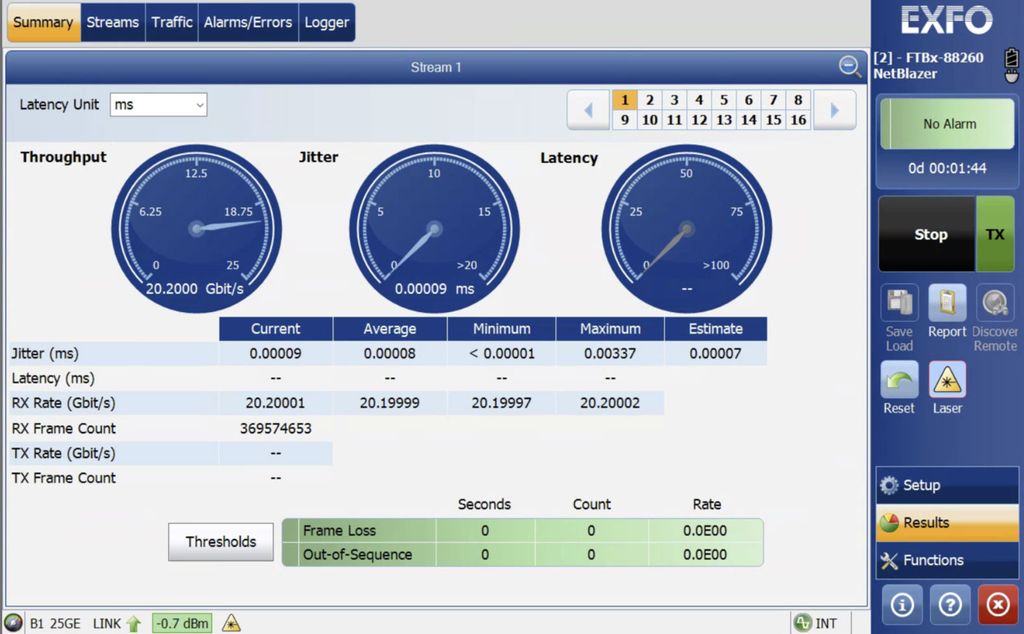Click the laser warning icon in status bar

click(x=233, y=622)
